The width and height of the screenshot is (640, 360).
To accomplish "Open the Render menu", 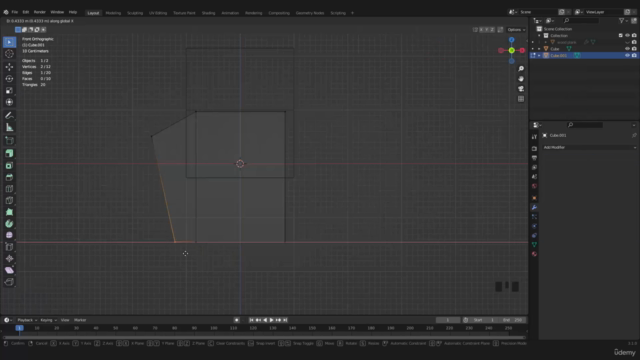I will [x=40, y=12].
